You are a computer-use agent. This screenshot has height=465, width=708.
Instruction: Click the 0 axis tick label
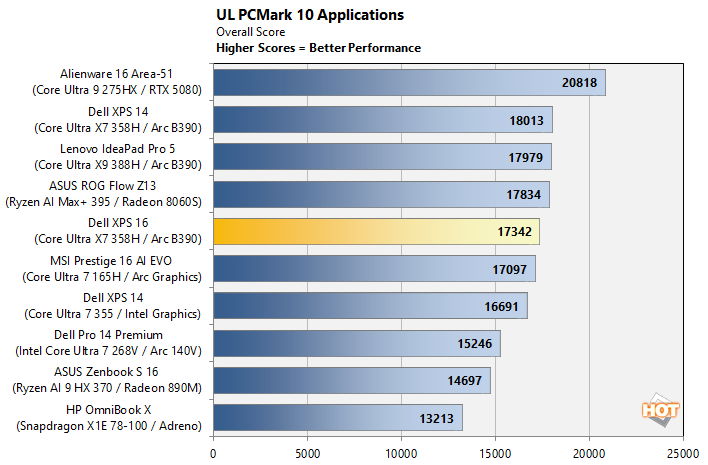(x=213, y=453)
